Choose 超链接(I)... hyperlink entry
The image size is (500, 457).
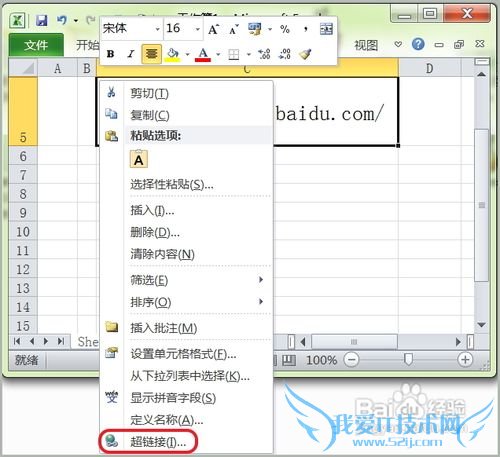[x=187, y=442]
